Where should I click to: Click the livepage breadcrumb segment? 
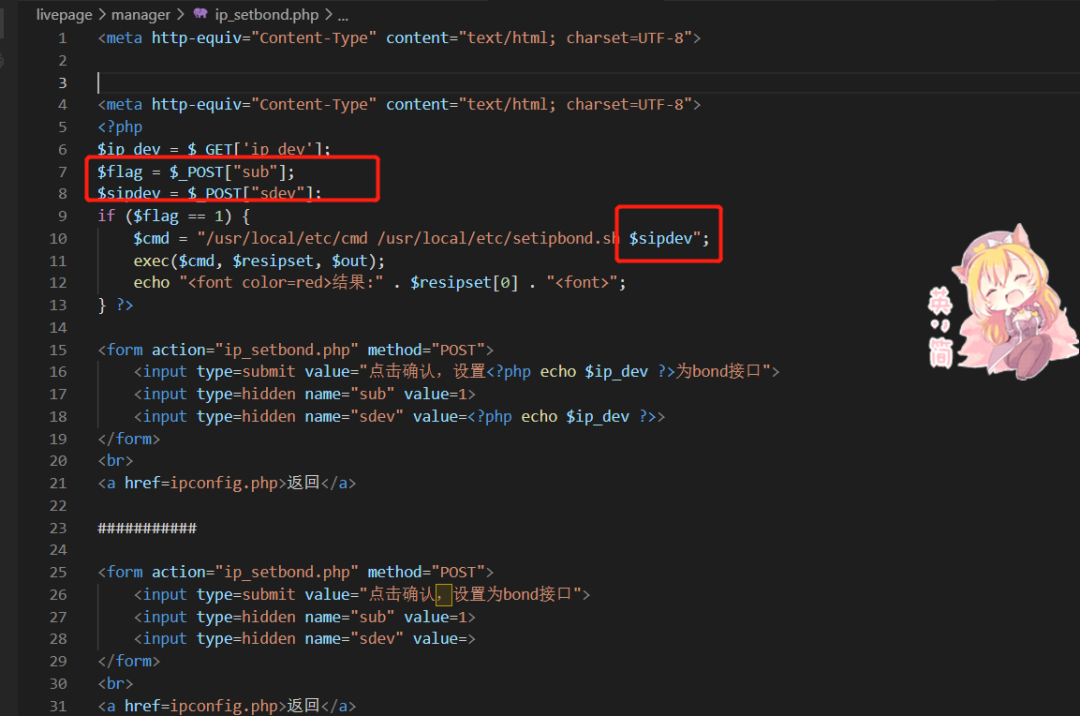(64, 14)
